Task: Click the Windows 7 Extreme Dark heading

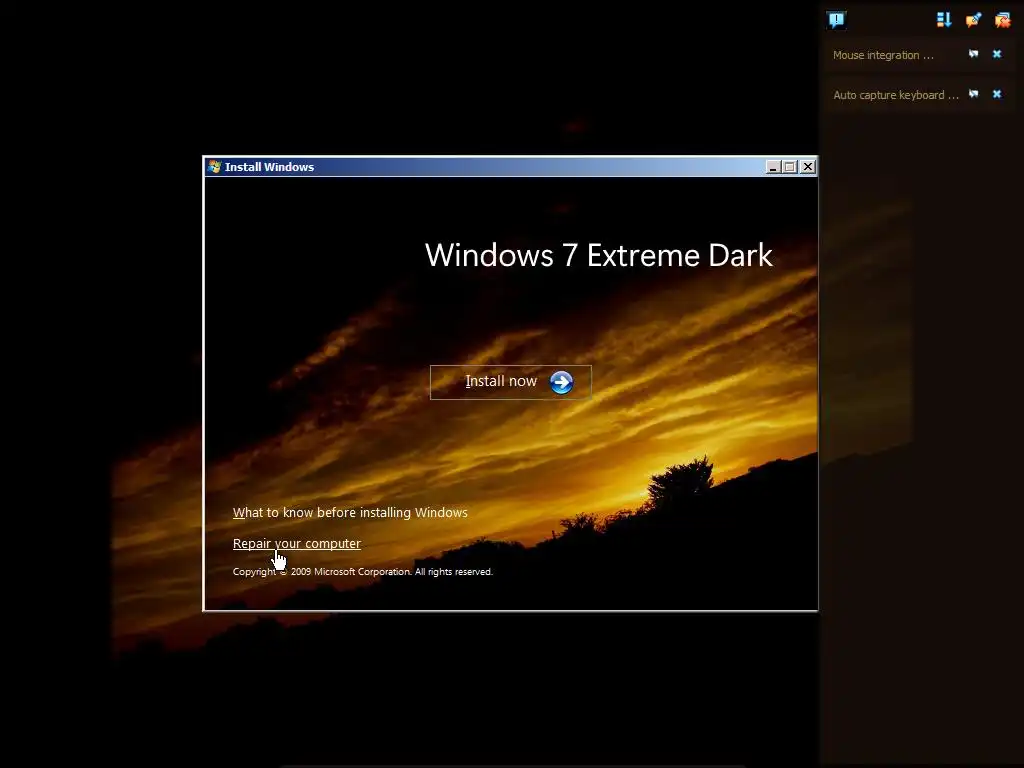Action: click(598, 255)
